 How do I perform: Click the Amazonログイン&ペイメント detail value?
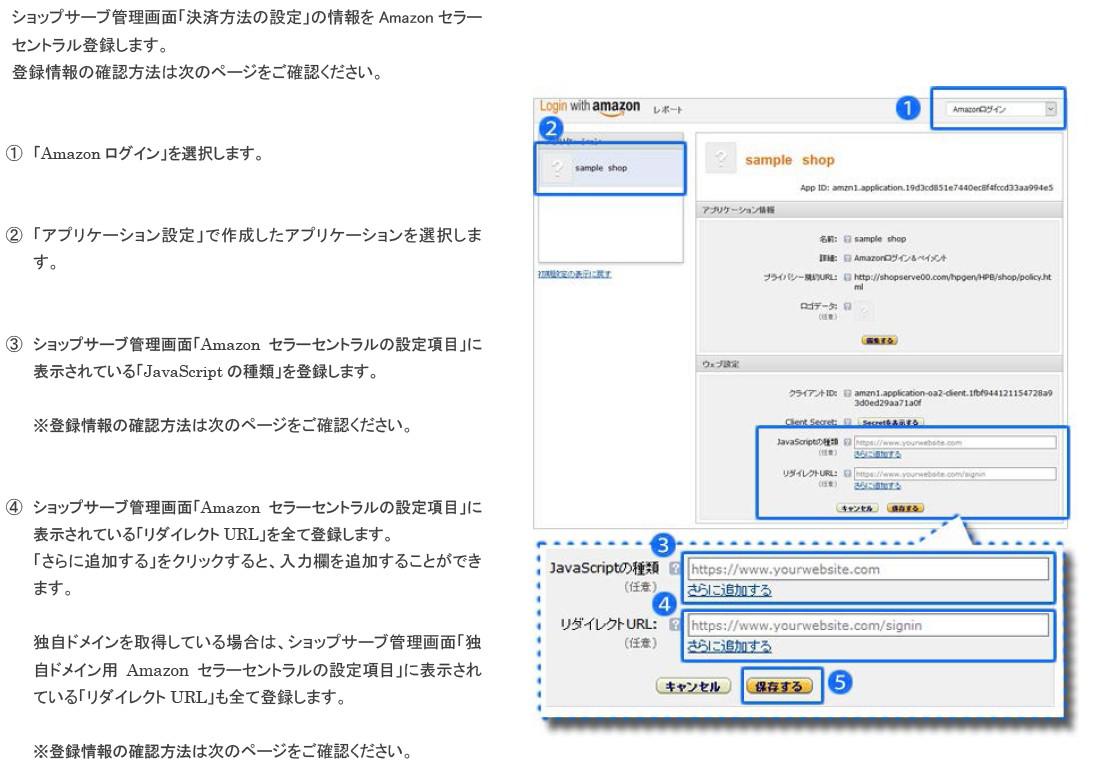(900, 258)
